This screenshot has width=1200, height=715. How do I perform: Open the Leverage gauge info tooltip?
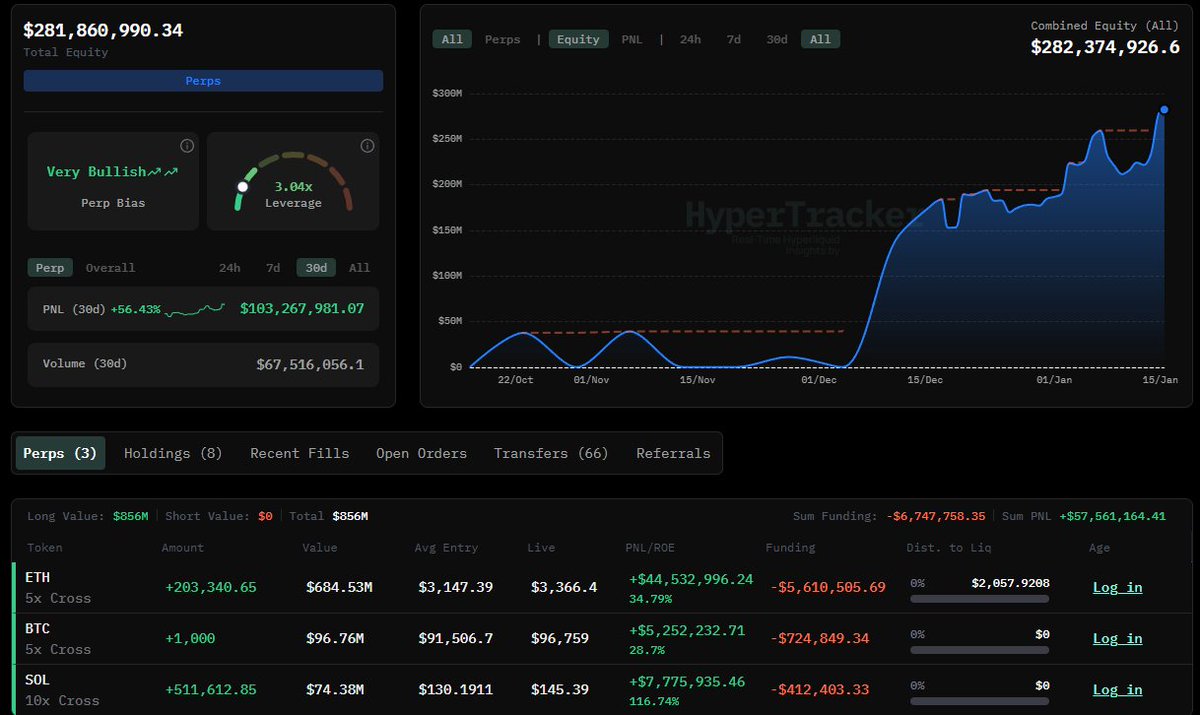point(366,145)
